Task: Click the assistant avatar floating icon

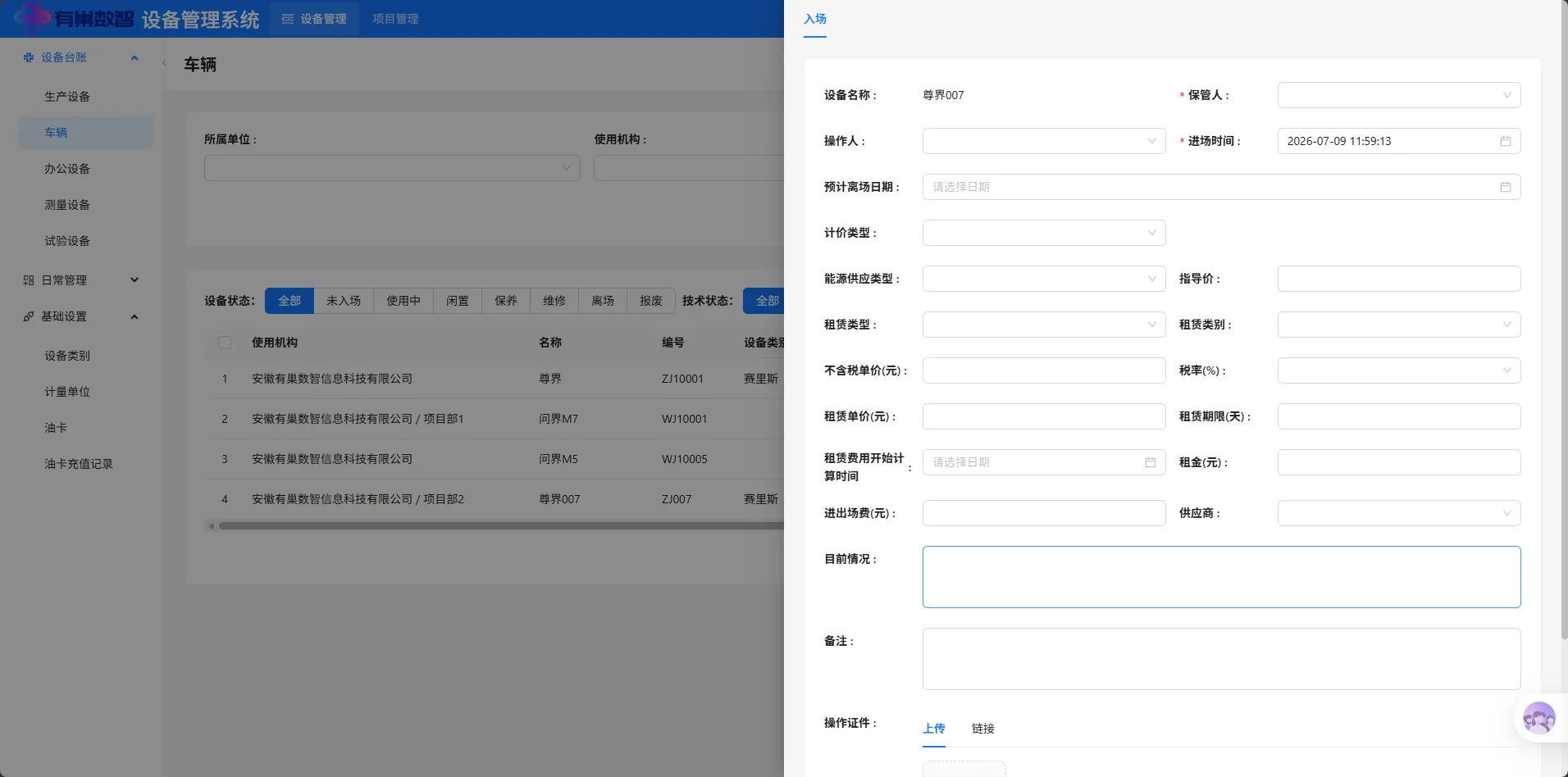Action: 1538,719
